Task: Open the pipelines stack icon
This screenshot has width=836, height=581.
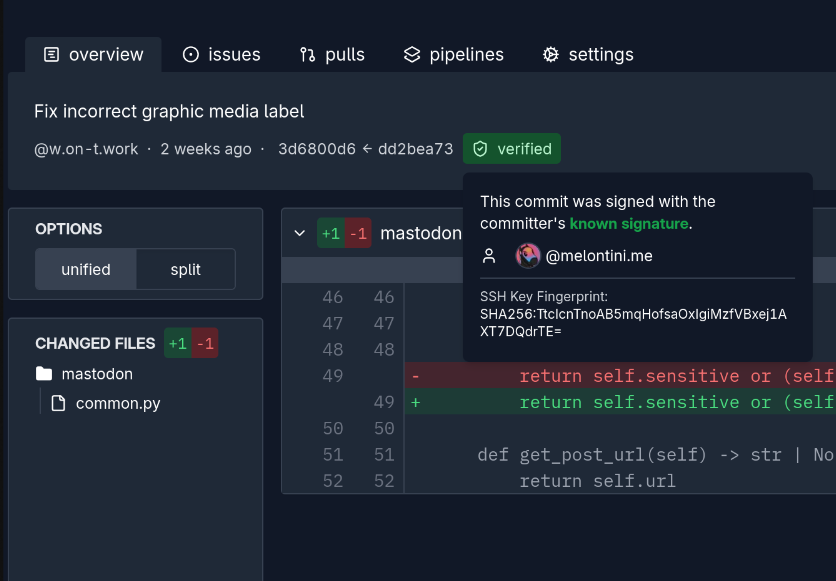Action: (x=411, y=55)
